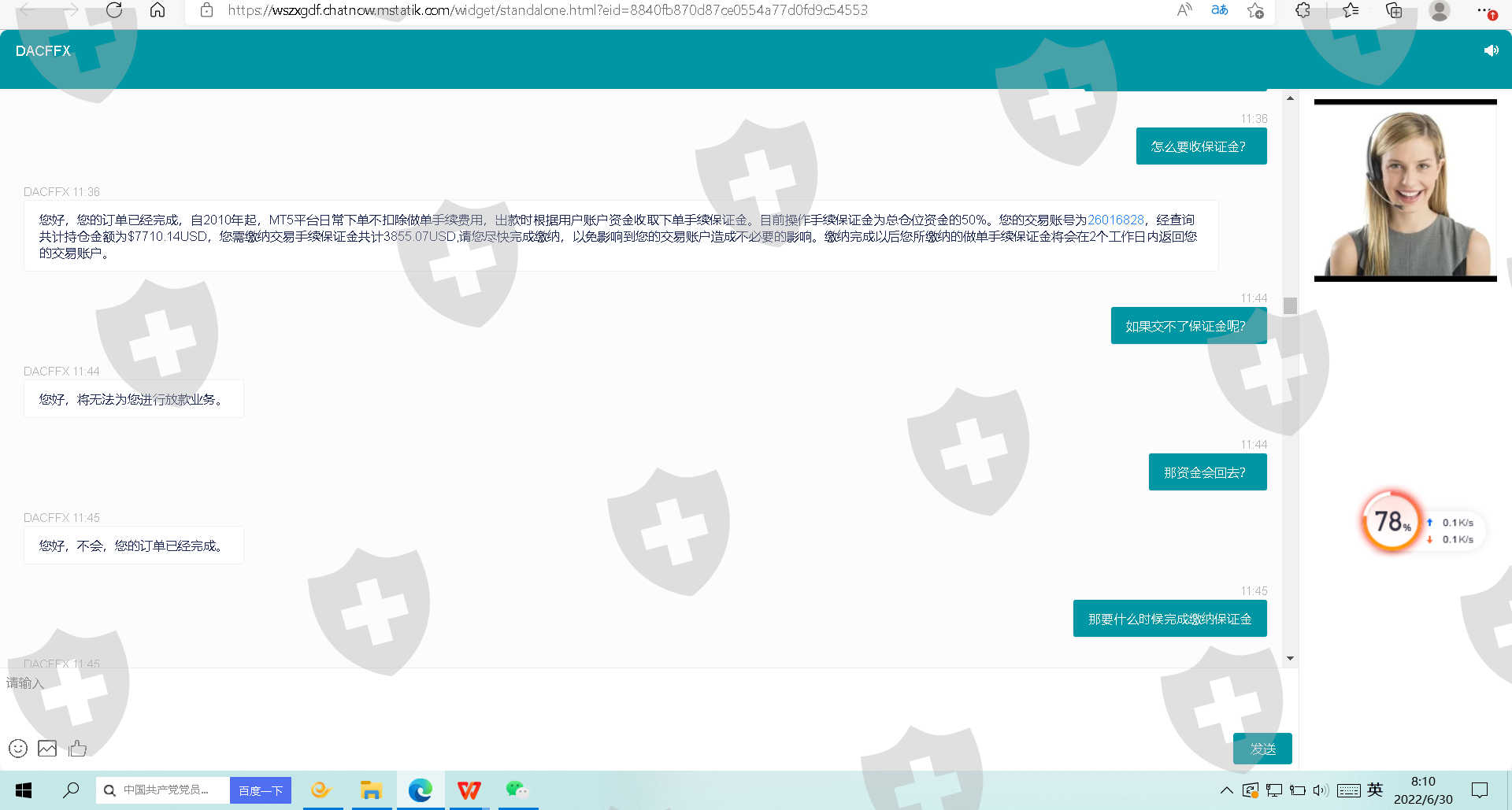The height and width of the screenshot is (810, 1512).
Task: Click the message 那要什么时候完成缴纳保证金
Action: [x=1169, y=619]
